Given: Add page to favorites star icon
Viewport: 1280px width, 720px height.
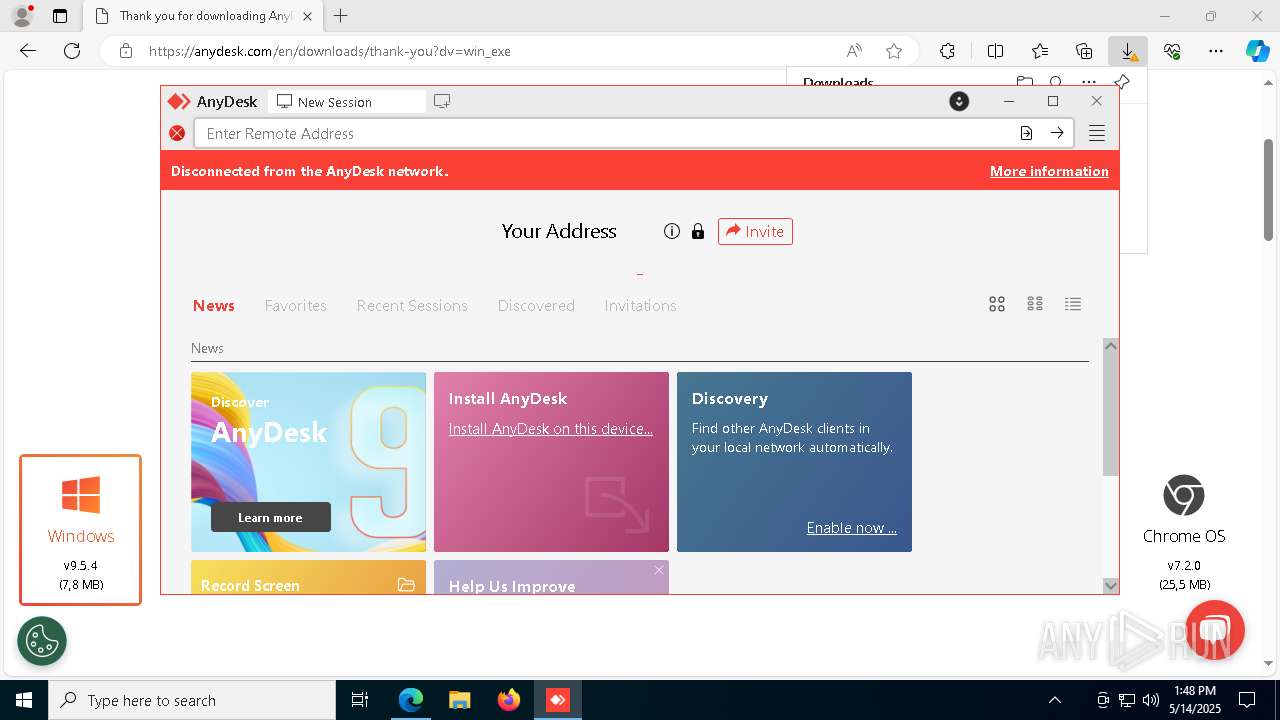Looking at the screenshot, I should [894, 51].
